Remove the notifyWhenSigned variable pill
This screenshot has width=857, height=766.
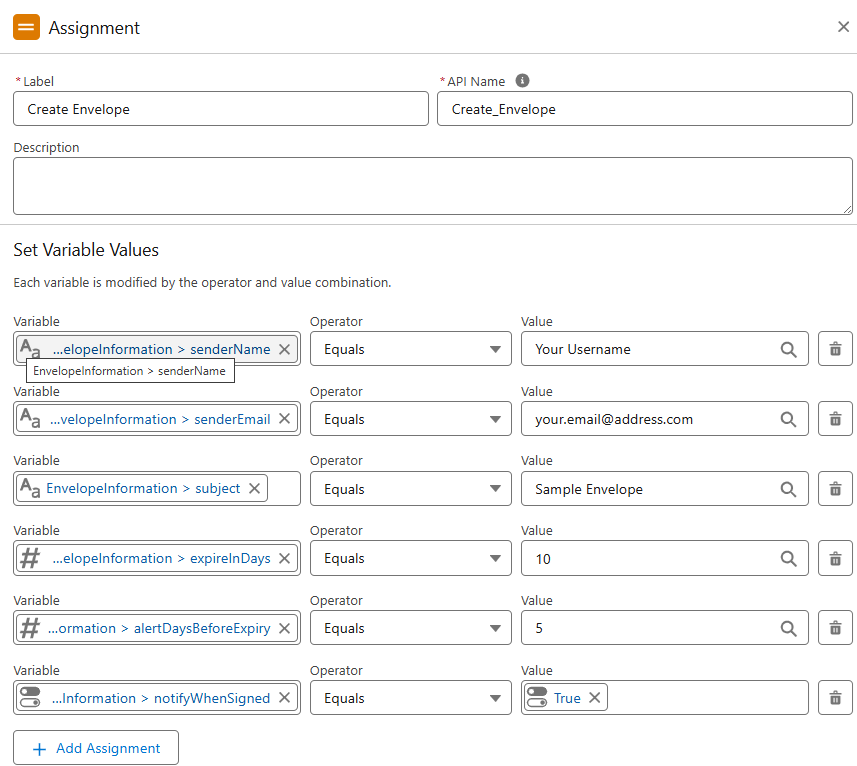pos(284,698)
